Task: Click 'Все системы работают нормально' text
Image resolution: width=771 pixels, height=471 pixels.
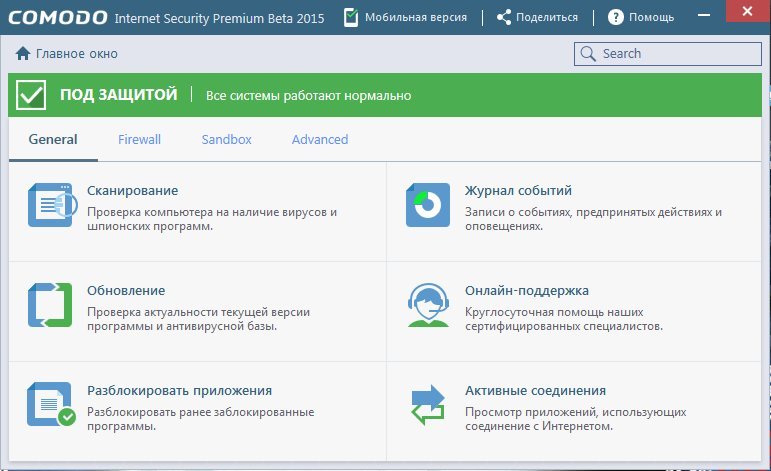Action: [308, 95]
